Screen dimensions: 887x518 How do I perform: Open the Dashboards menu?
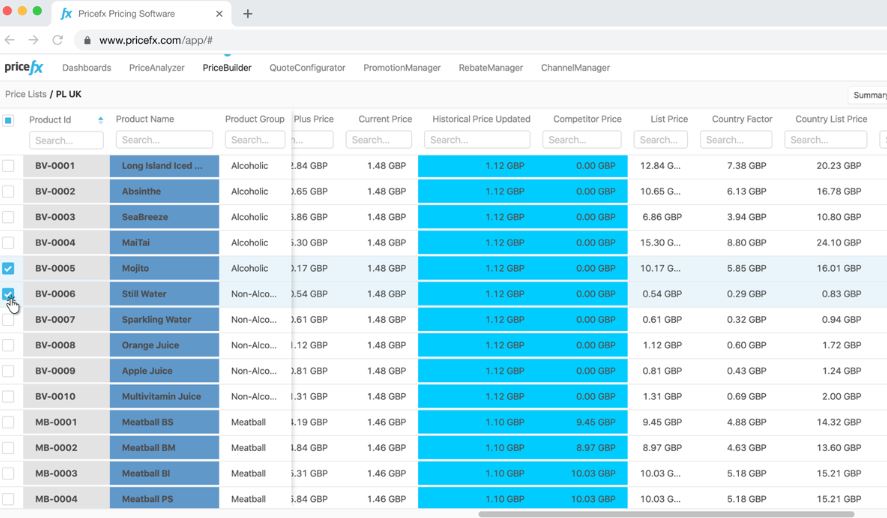coord(87,68)
